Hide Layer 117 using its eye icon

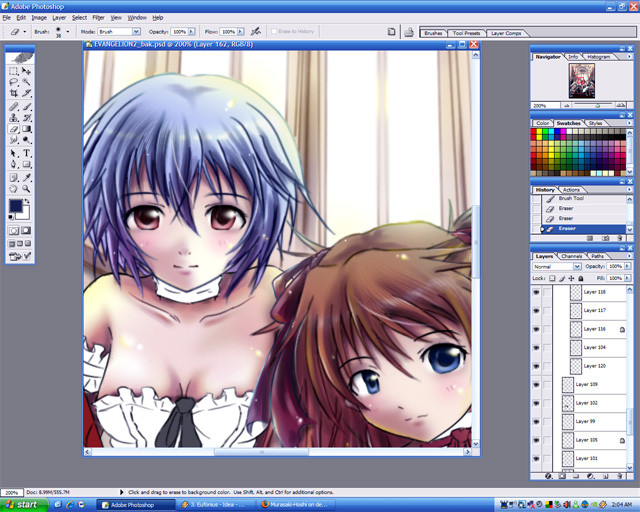(536, 311)
